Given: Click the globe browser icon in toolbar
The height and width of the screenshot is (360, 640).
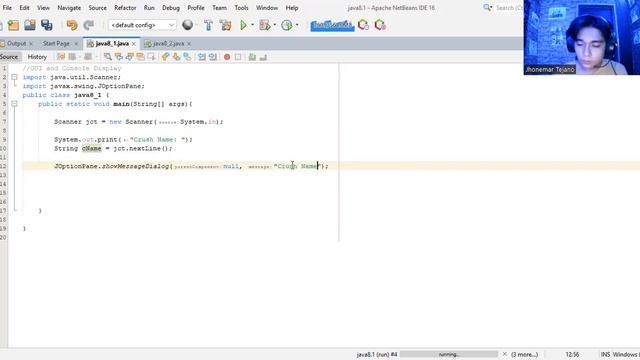Looking at the screenshot, I should tap(187, 25).
